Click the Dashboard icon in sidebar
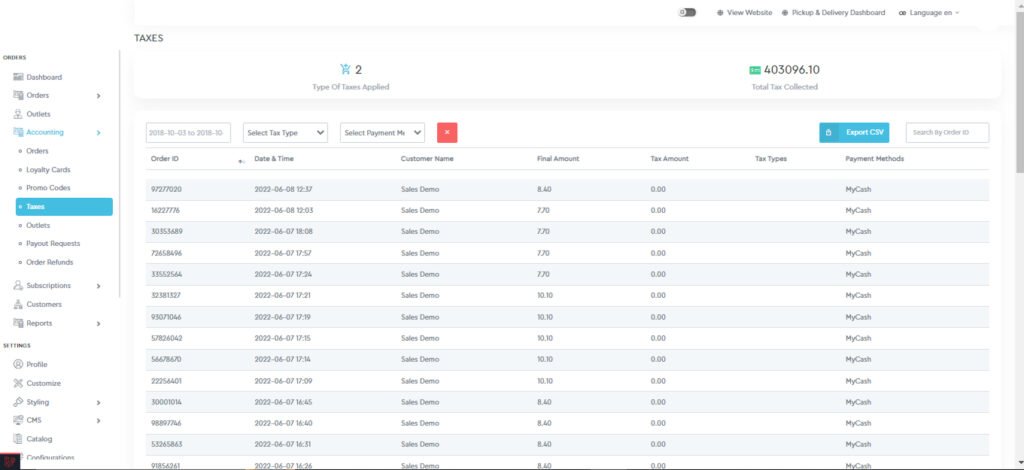The width and height of the screenshot is (1024, 470). (18, 77)
